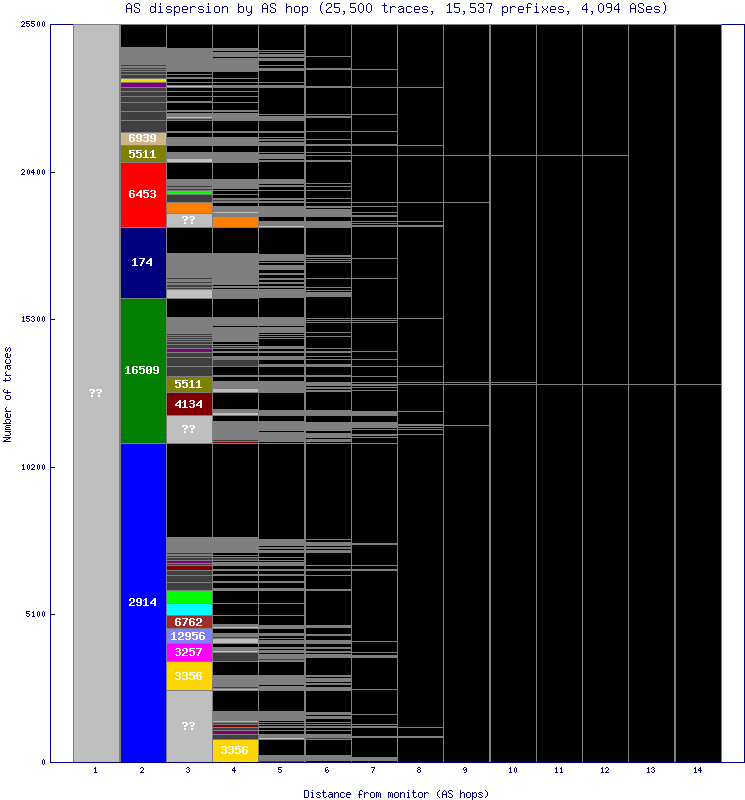Screen dimensions: 745x800
Task: Click the yellow 3356 block at hop 4
Action: tap(235, 750)
